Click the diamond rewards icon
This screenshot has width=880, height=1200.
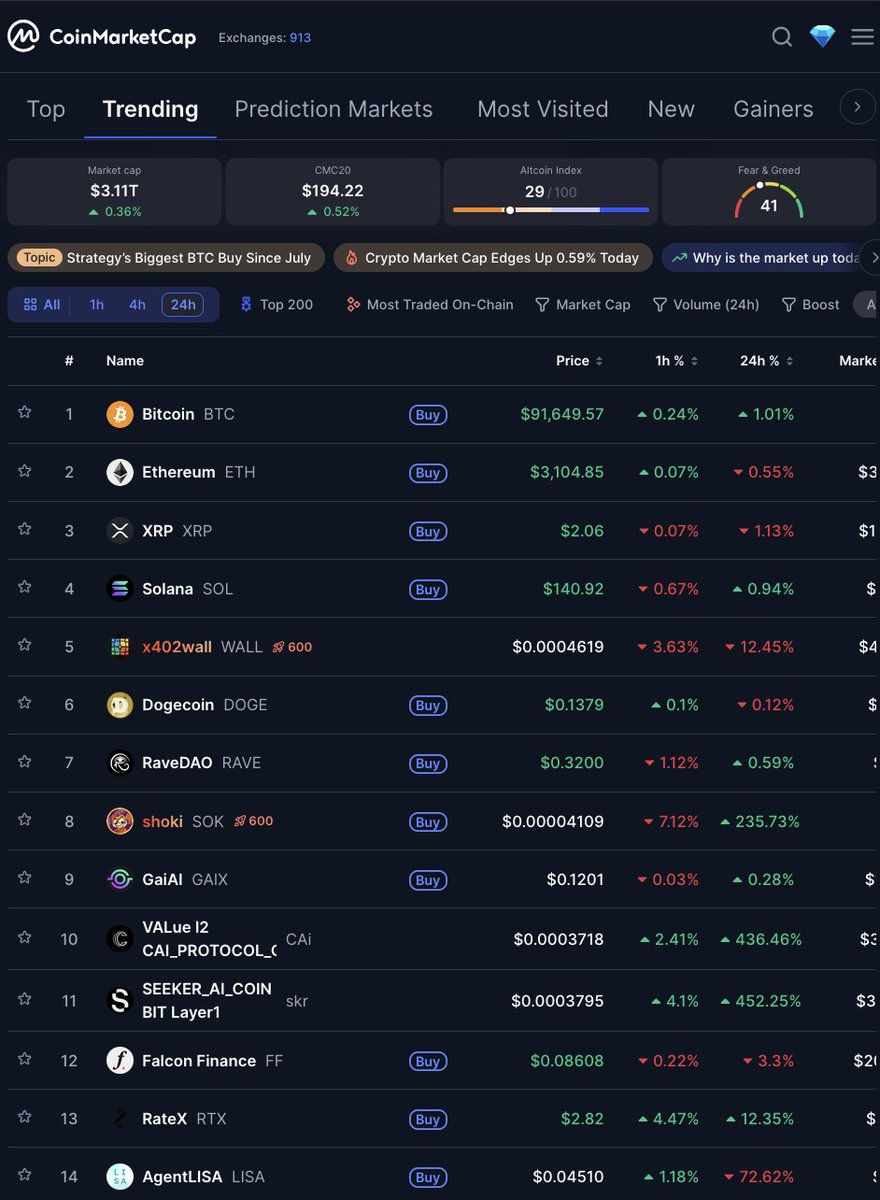click(x=822, y=36)
